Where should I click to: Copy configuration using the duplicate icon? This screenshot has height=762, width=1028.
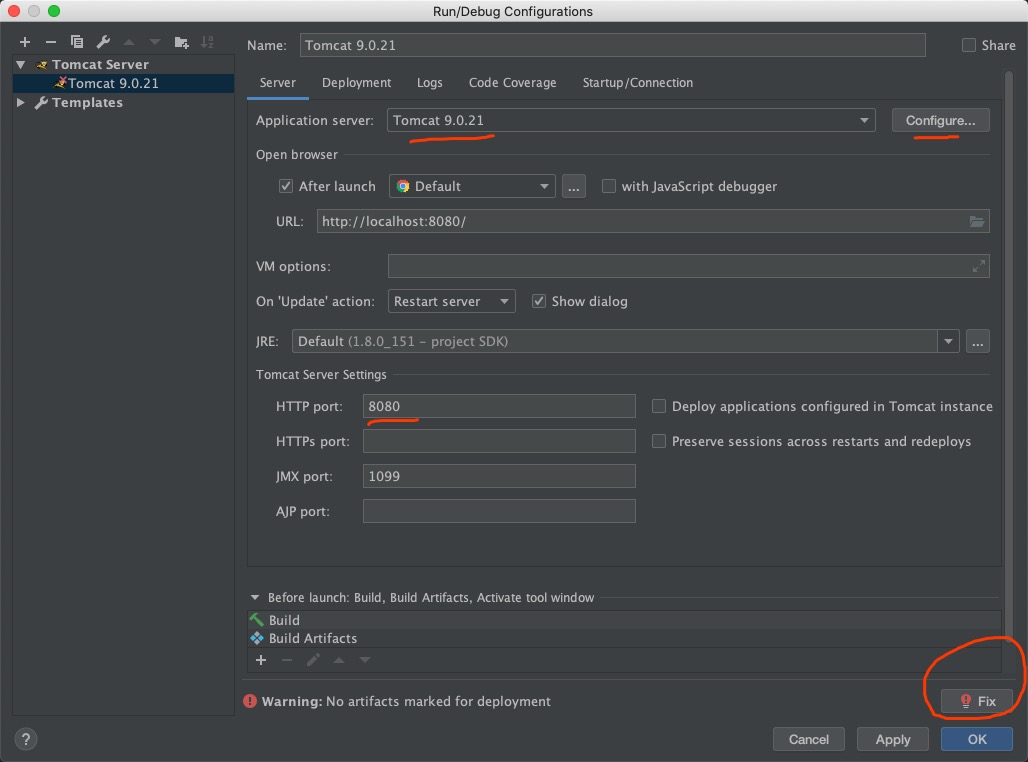(x=77, y=42)
